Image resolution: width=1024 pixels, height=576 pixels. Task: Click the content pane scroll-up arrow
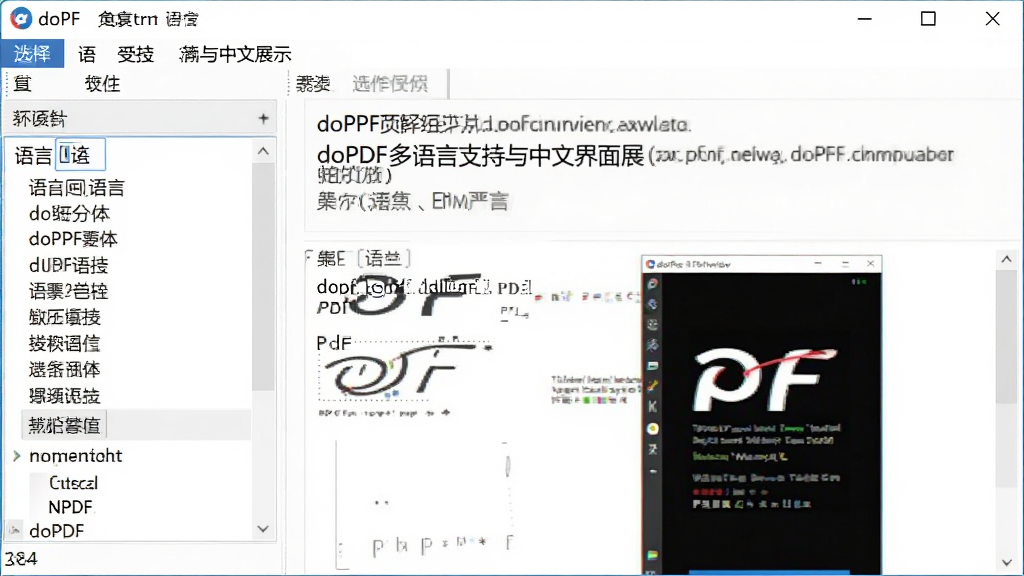pos(1006,259)
